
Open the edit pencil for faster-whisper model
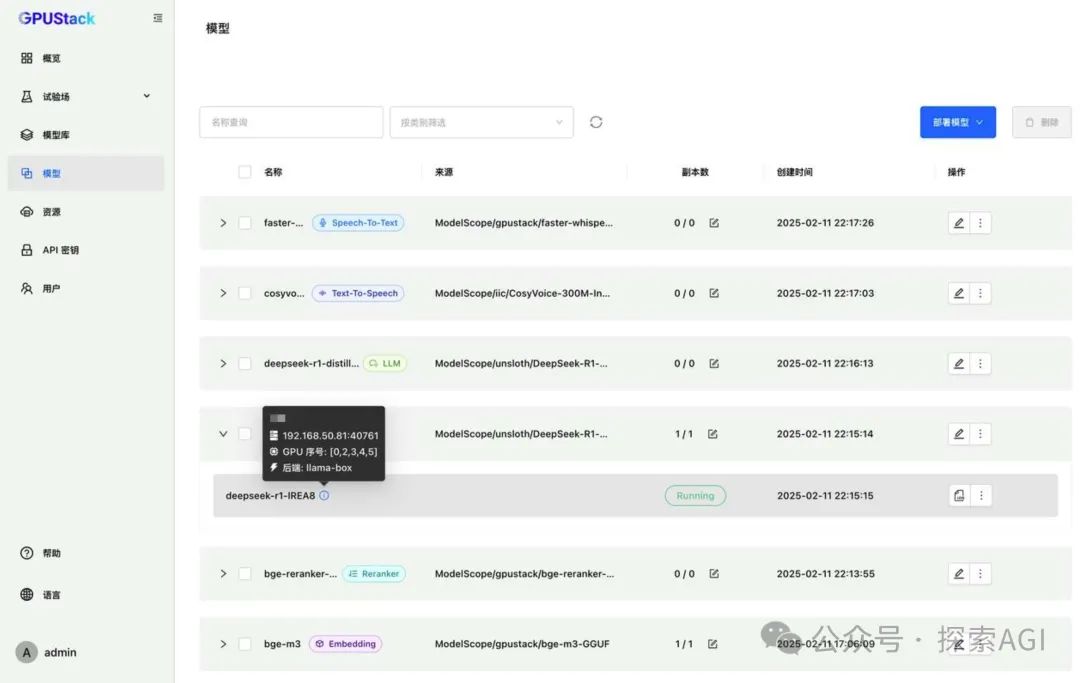958,222
